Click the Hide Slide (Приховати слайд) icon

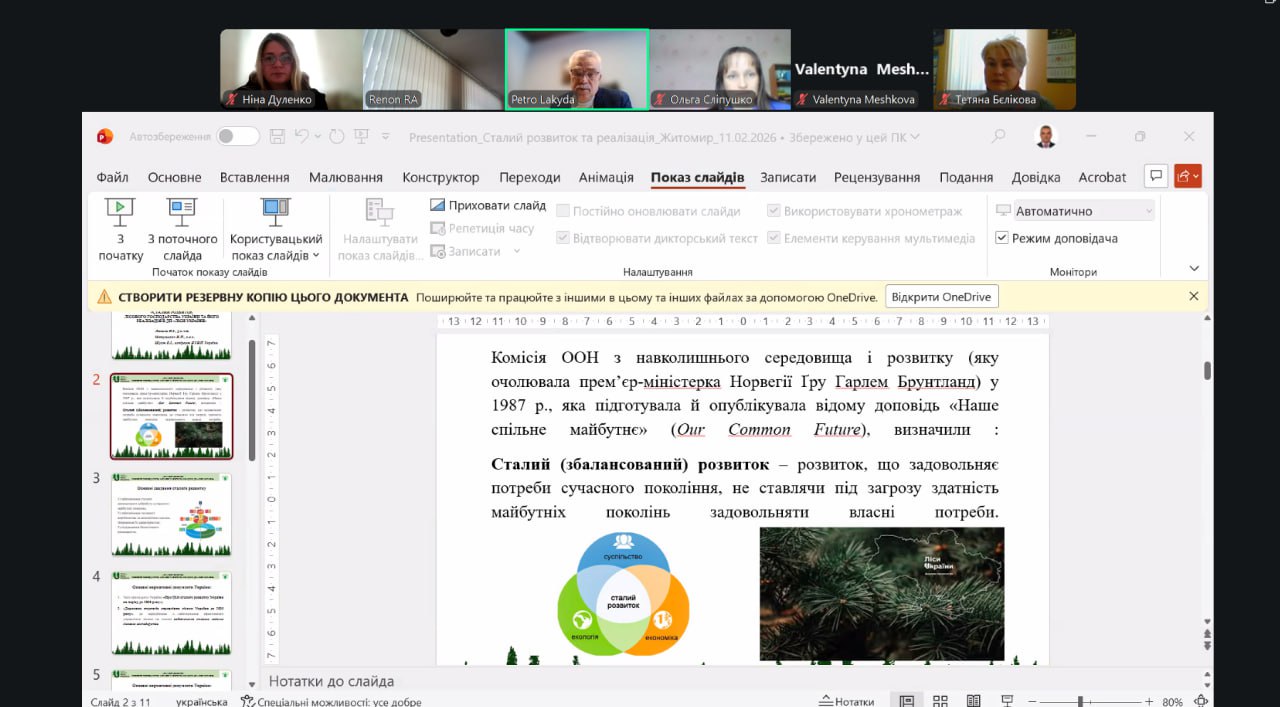pos(437,205)
